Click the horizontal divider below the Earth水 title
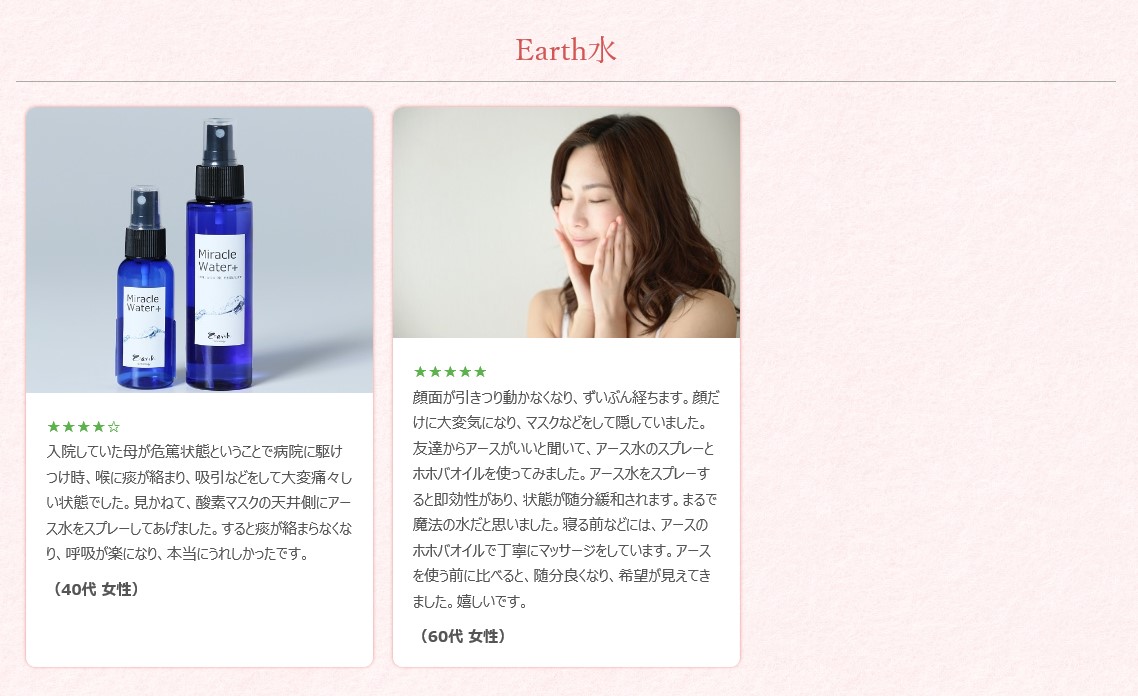 566,81
